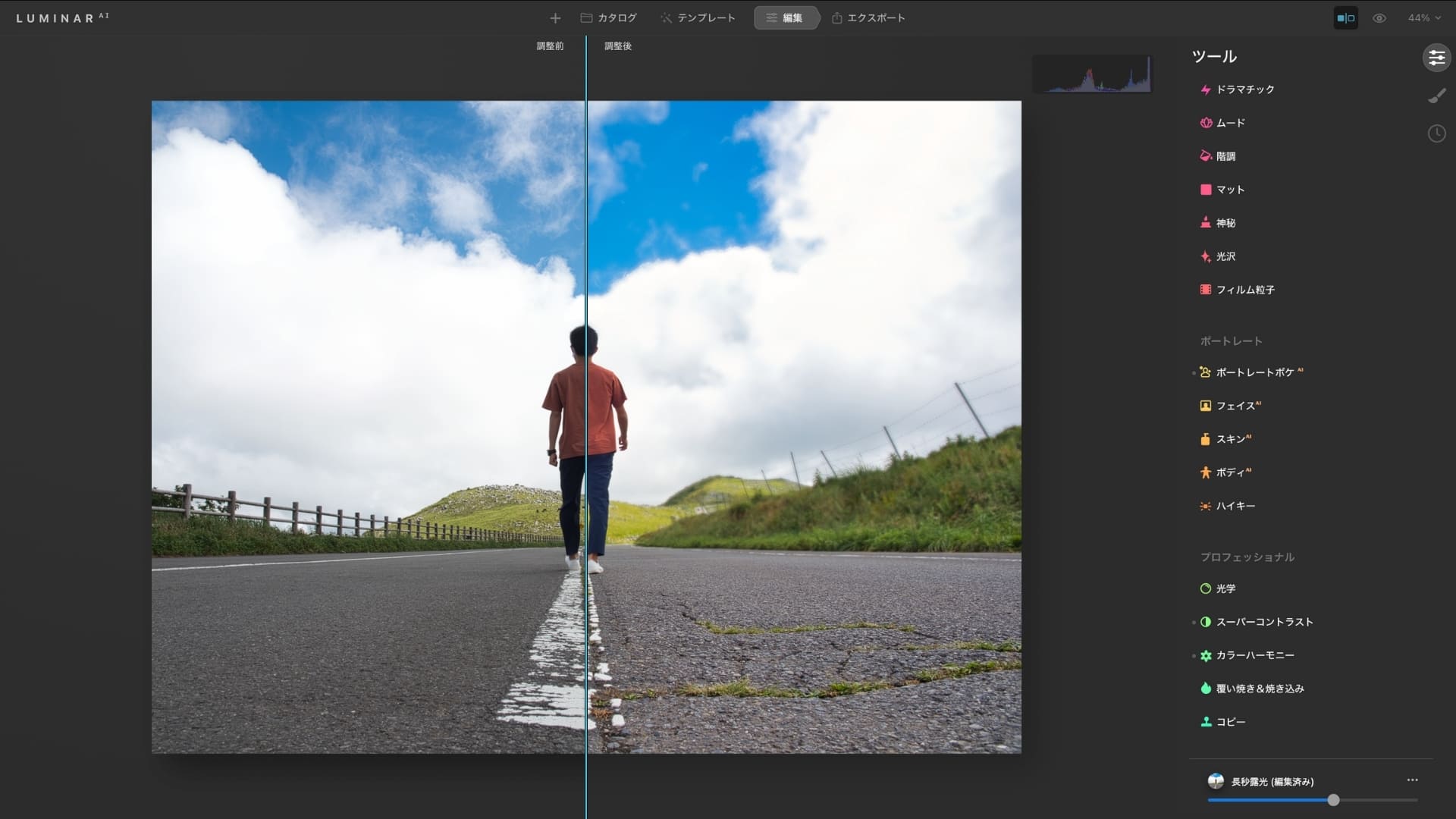The image size is (1456, 819).
Task: Open the edit history clock icon
Action: [x=1436, y=134]
